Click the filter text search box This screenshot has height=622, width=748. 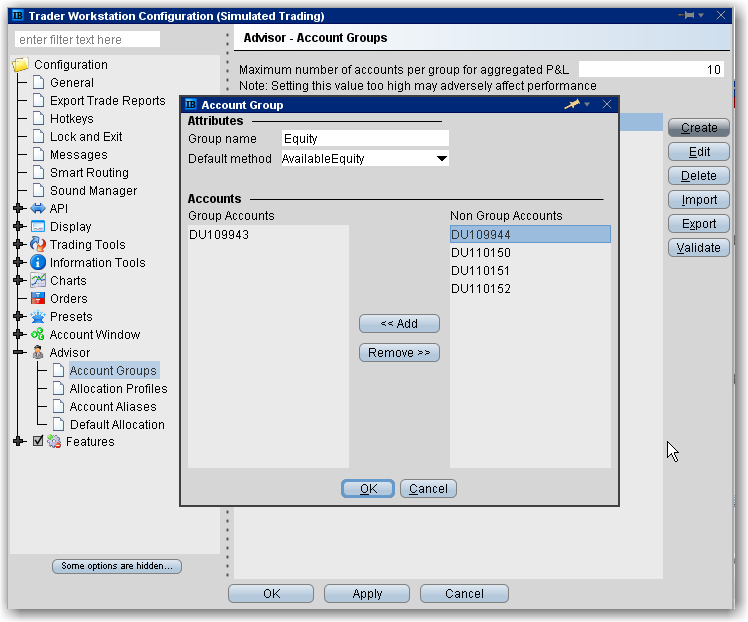[x=88, y=40]
